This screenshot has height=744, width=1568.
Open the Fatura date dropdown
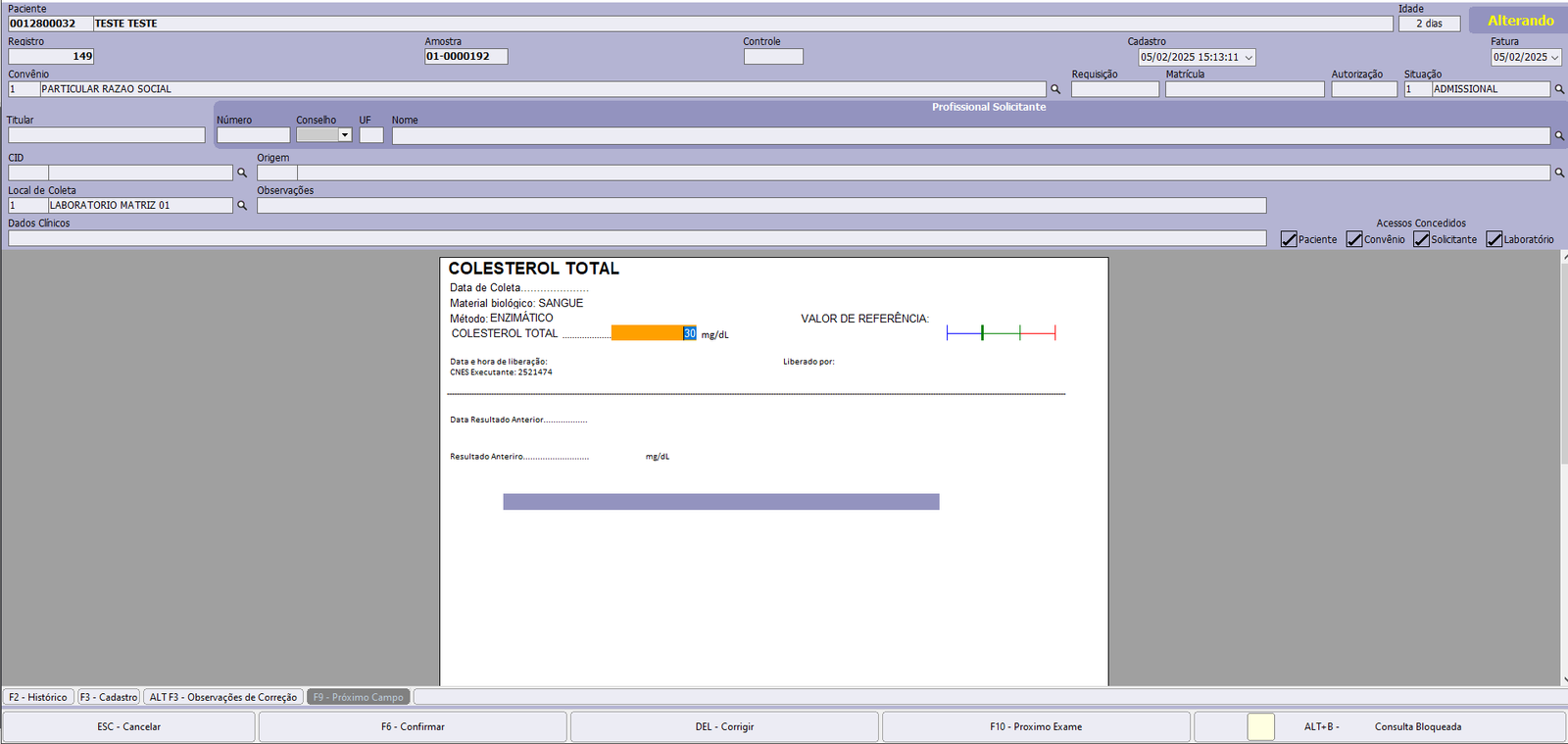1554,58
